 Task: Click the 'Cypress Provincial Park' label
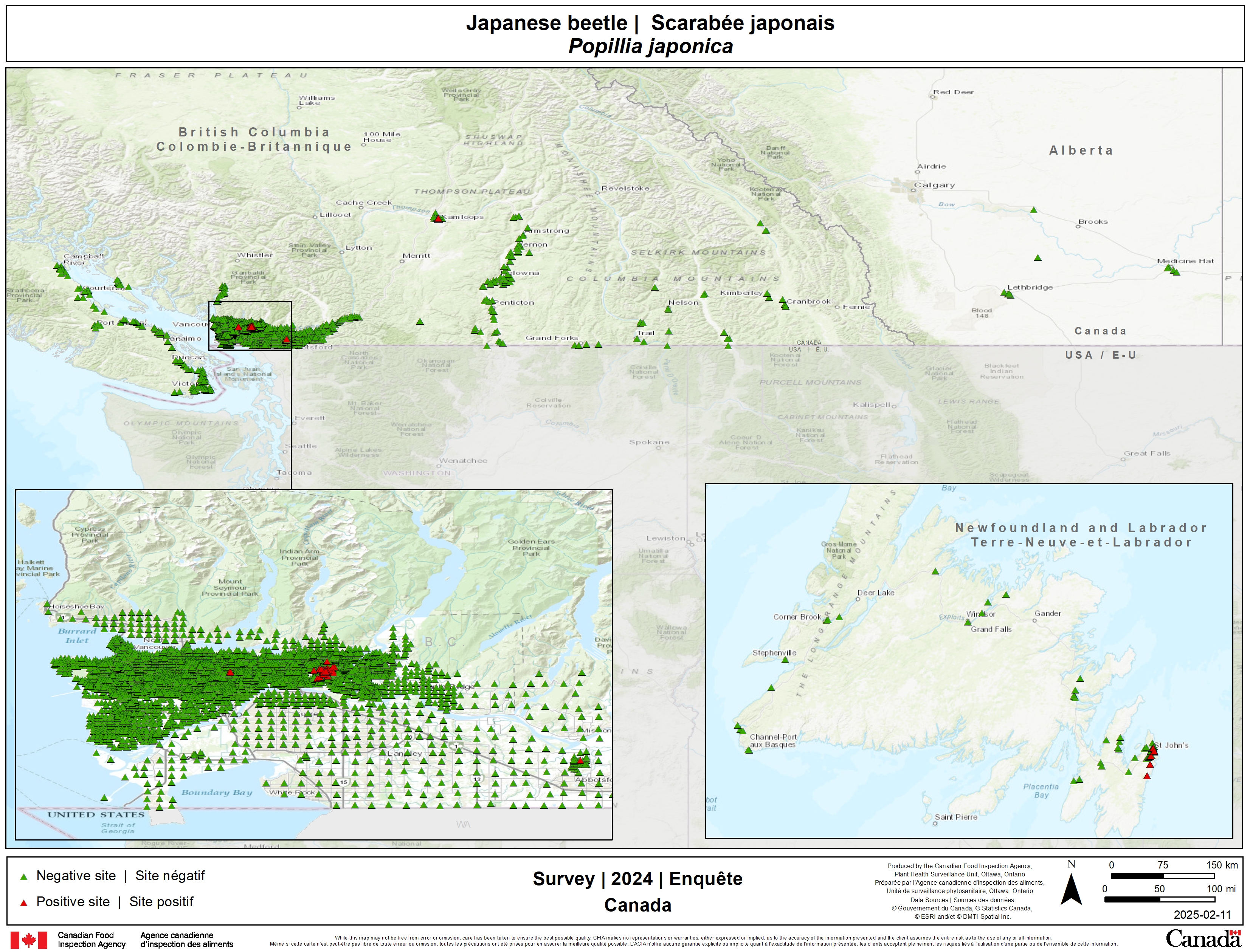tap(90, 534)
